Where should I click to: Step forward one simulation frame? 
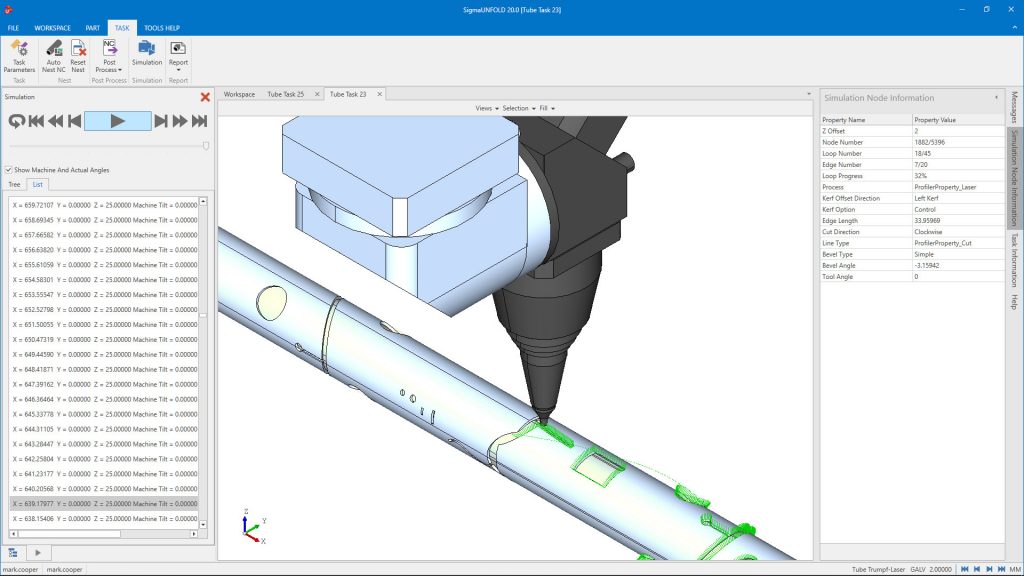pyautogui.click(x=162, y=120)
